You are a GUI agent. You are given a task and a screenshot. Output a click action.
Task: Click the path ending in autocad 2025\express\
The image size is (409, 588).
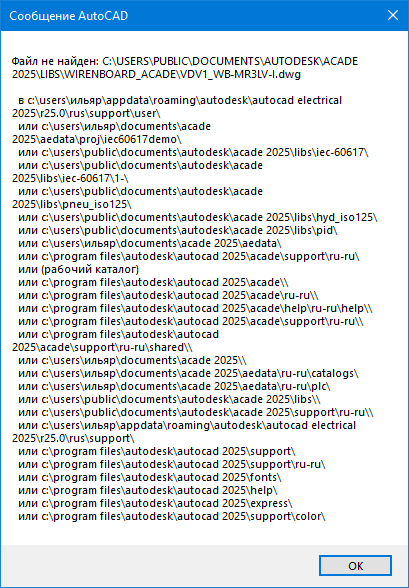155,503
